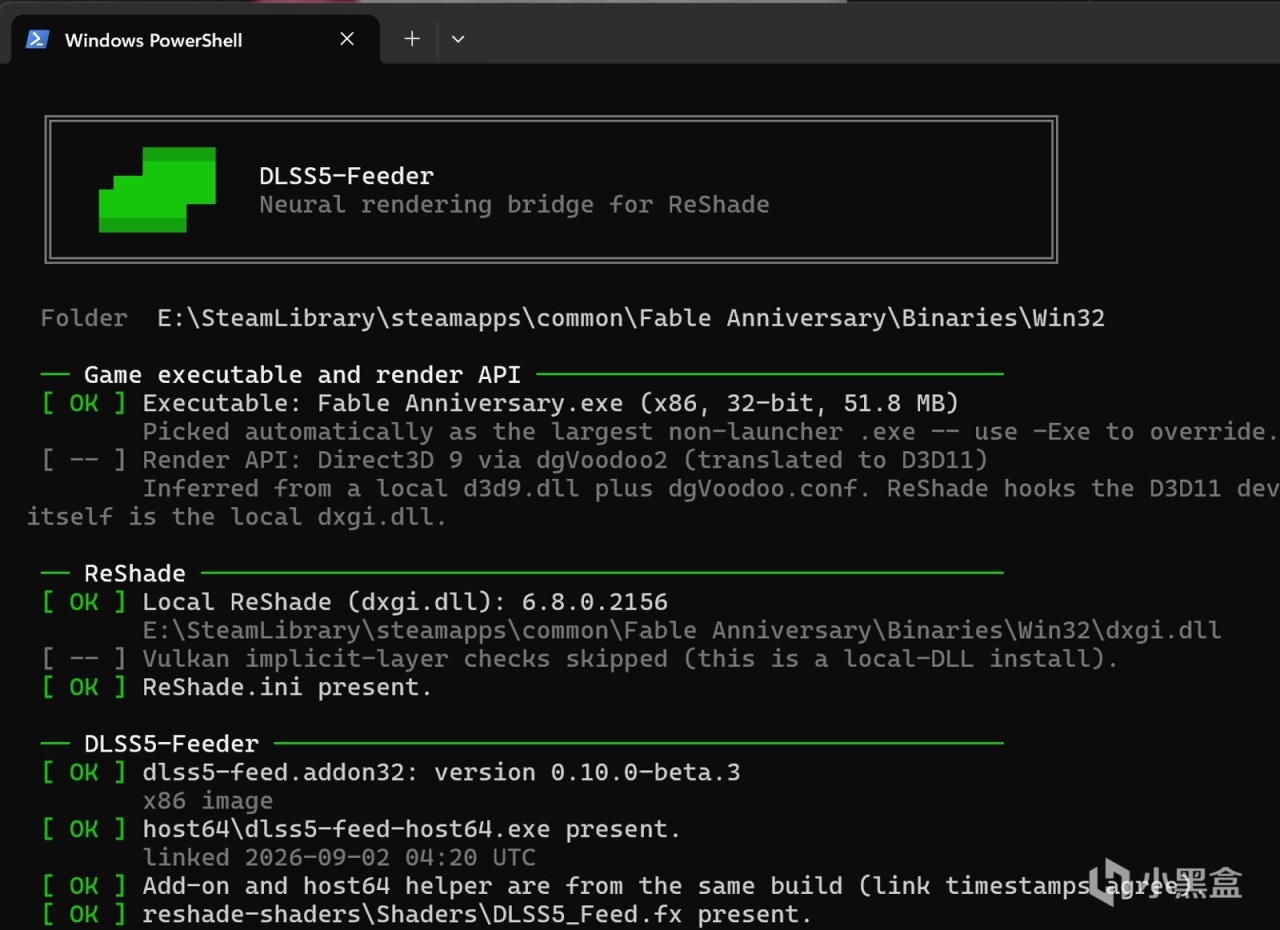Expand the new tab profile dropdown
Image resolution: width=1280 pixels, height=930 pixels.
tap(458, 39)
